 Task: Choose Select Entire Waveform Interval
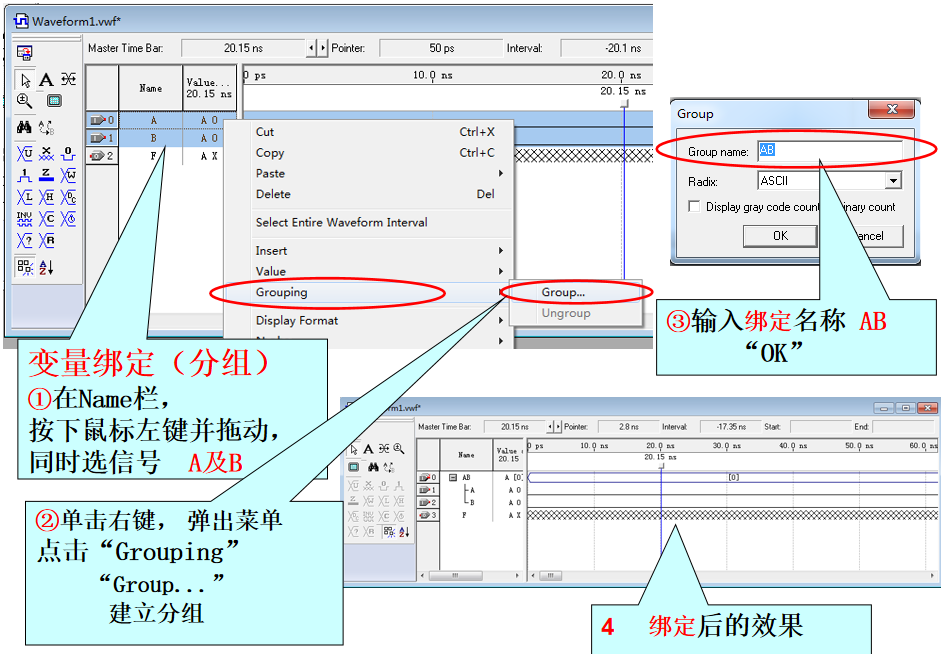(382, 223)
